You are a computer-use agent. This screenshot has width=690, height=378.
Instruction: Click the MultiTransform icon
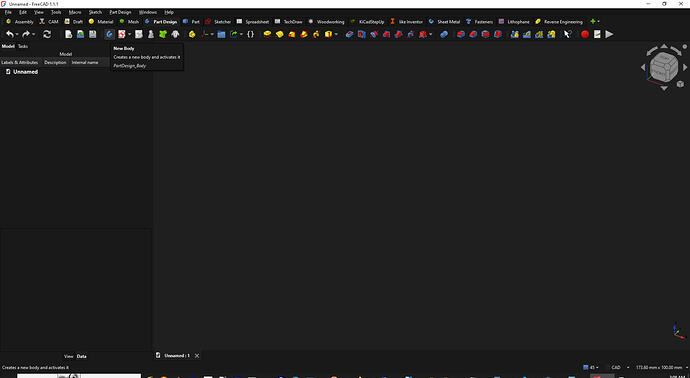pyautogui.click(x=551, y=34)
